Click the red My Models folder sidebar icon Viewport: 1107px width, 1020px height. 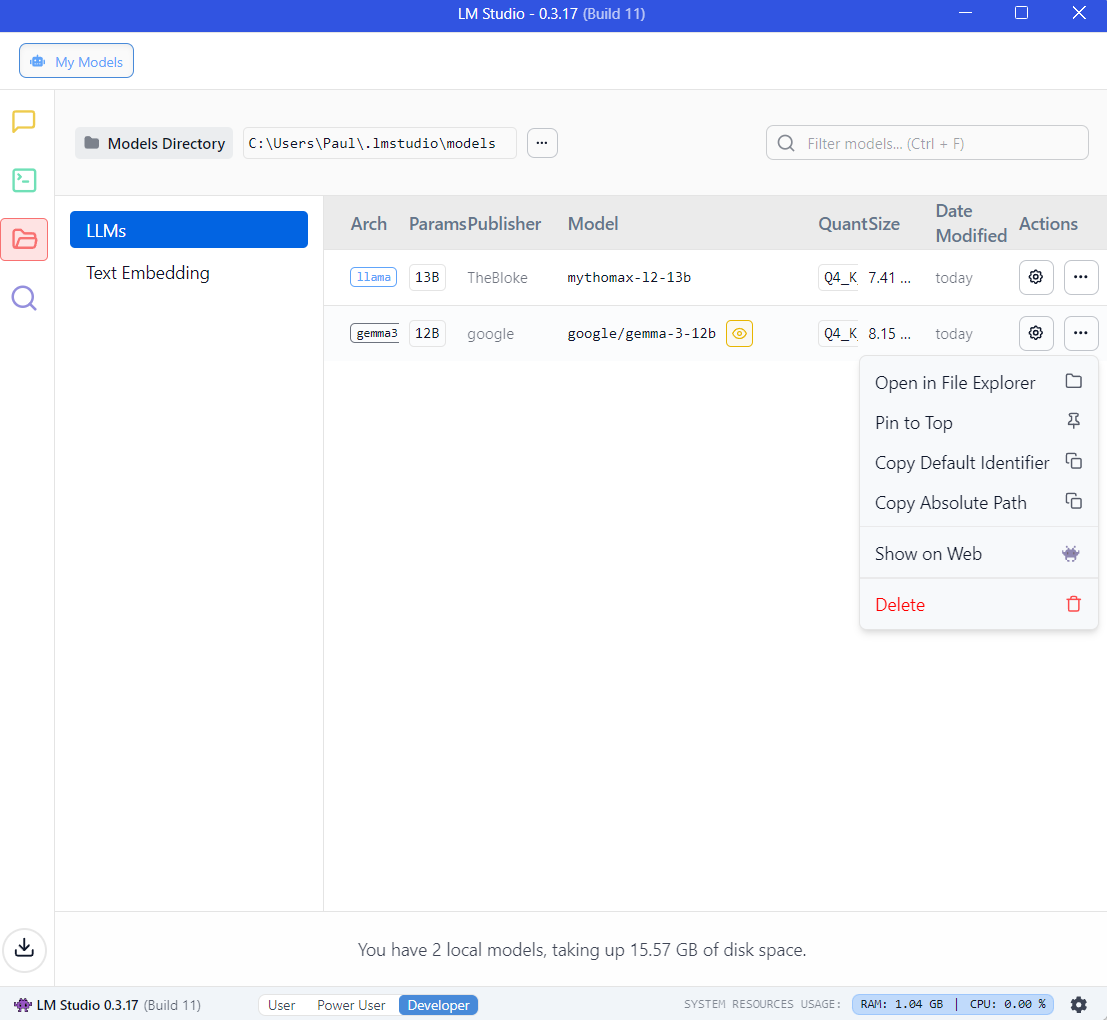tap(24, 239)
